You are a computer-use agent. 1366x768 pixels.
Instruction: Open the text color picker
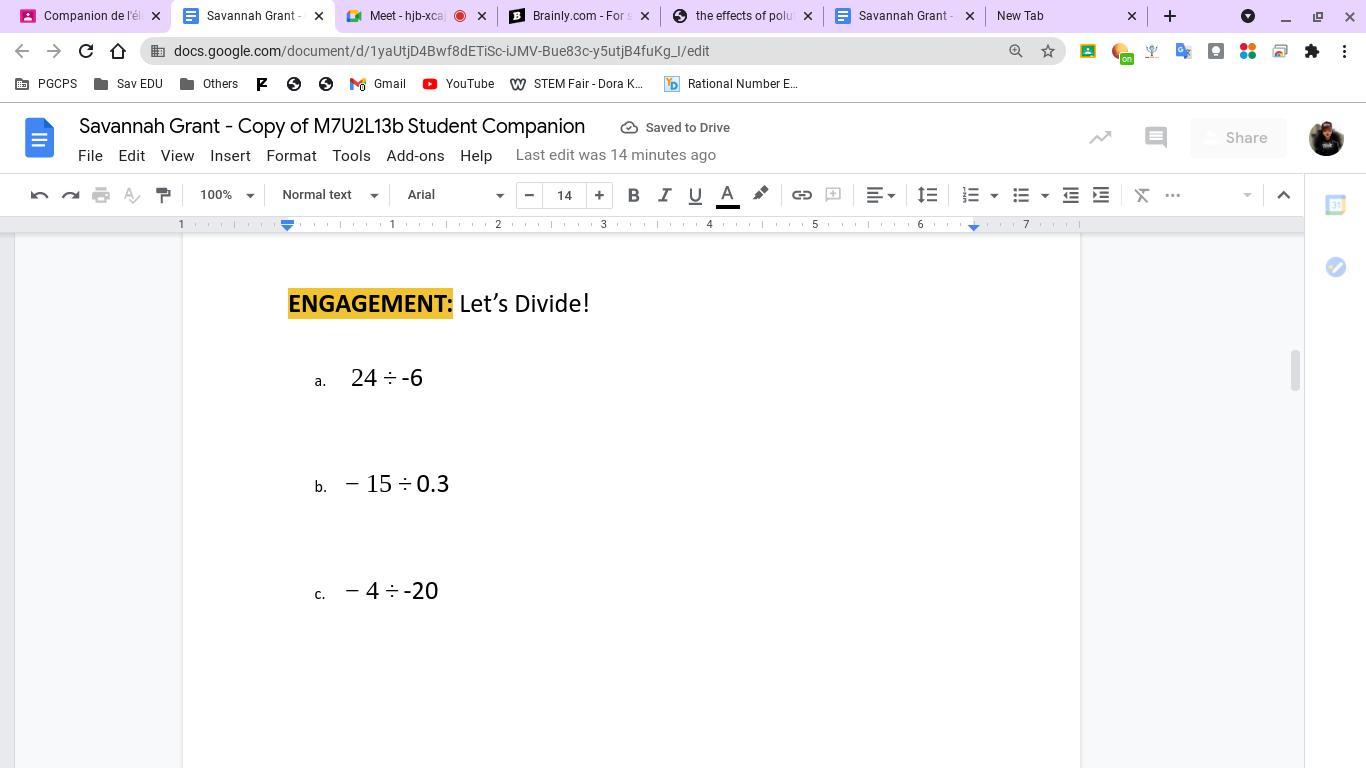[x=728, y=195]
